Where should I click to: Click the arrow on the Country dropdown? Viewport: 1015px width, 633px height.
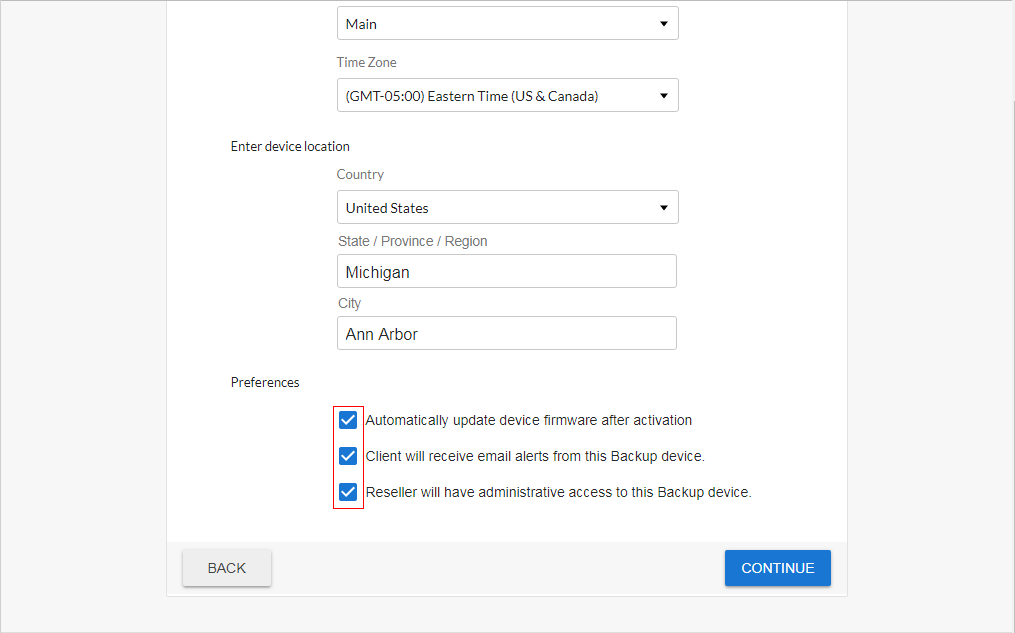[664, 208]
